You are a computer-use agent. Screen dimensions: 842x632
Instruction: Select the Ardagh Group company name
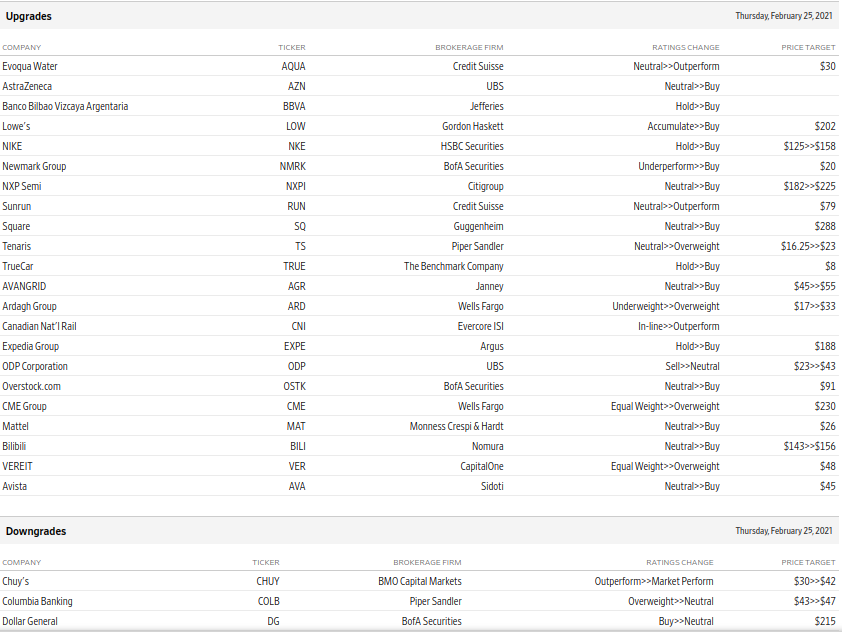pyautogui.click(x=29, y=306)
